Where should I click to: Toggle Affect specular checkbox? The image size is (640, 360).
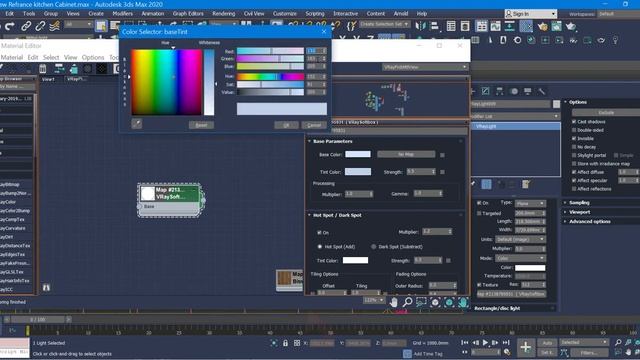[574, 180]
